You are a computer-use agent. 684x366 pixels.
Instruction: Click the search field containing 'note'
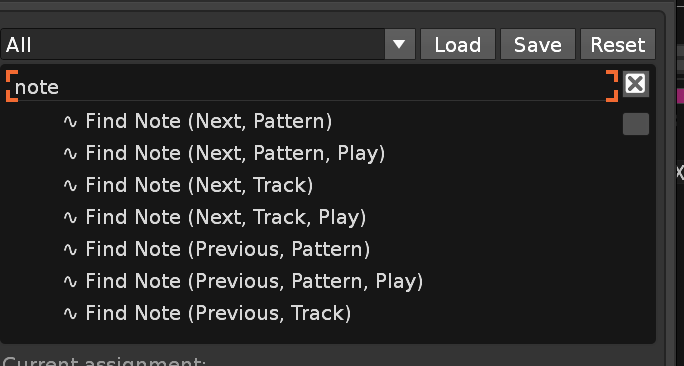tap(312, 86)
